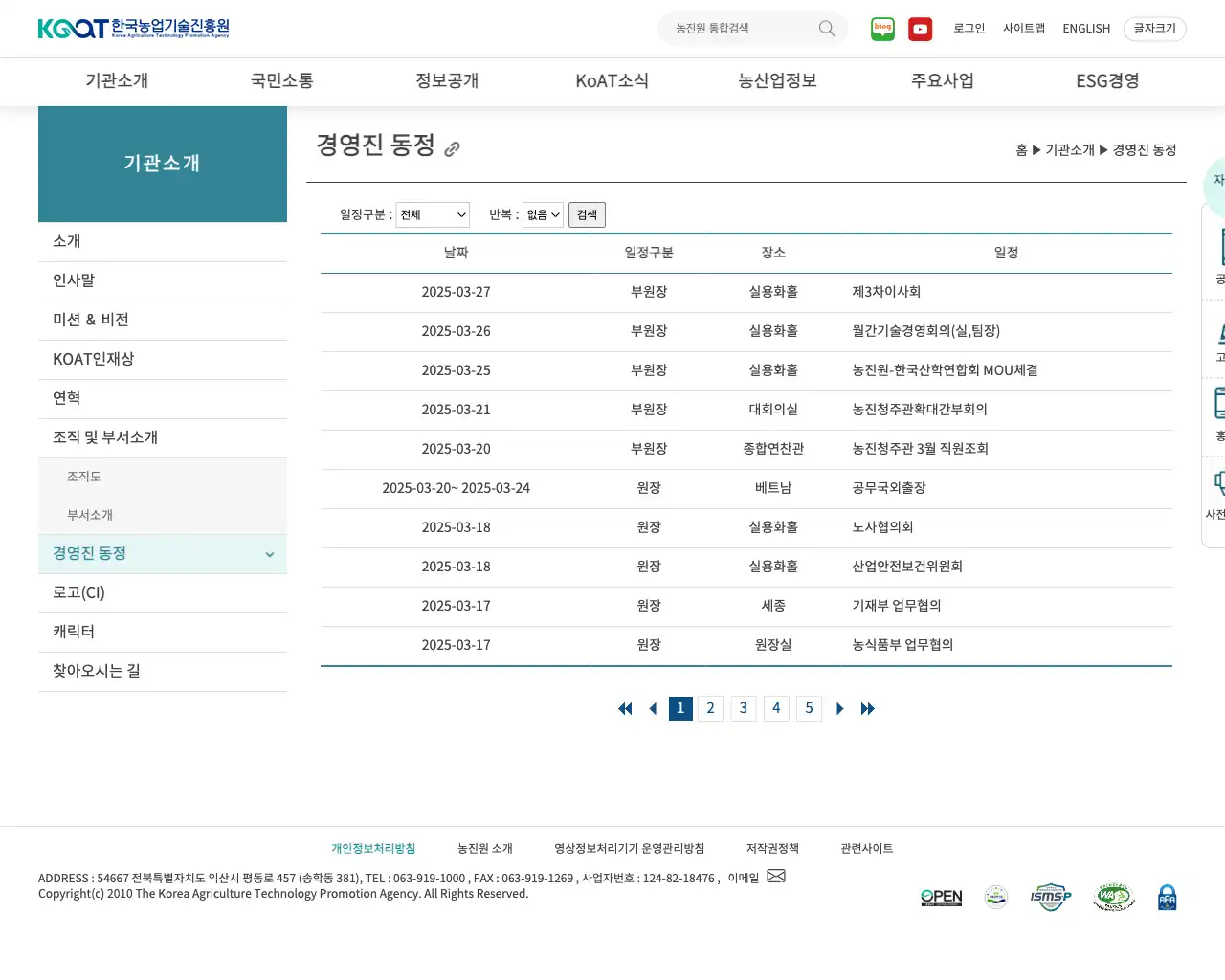Open 찾아오시는 길 in the sidebar
This screenshot has width=1225, height=980.
pyautogui.click(x=163, y=672)
